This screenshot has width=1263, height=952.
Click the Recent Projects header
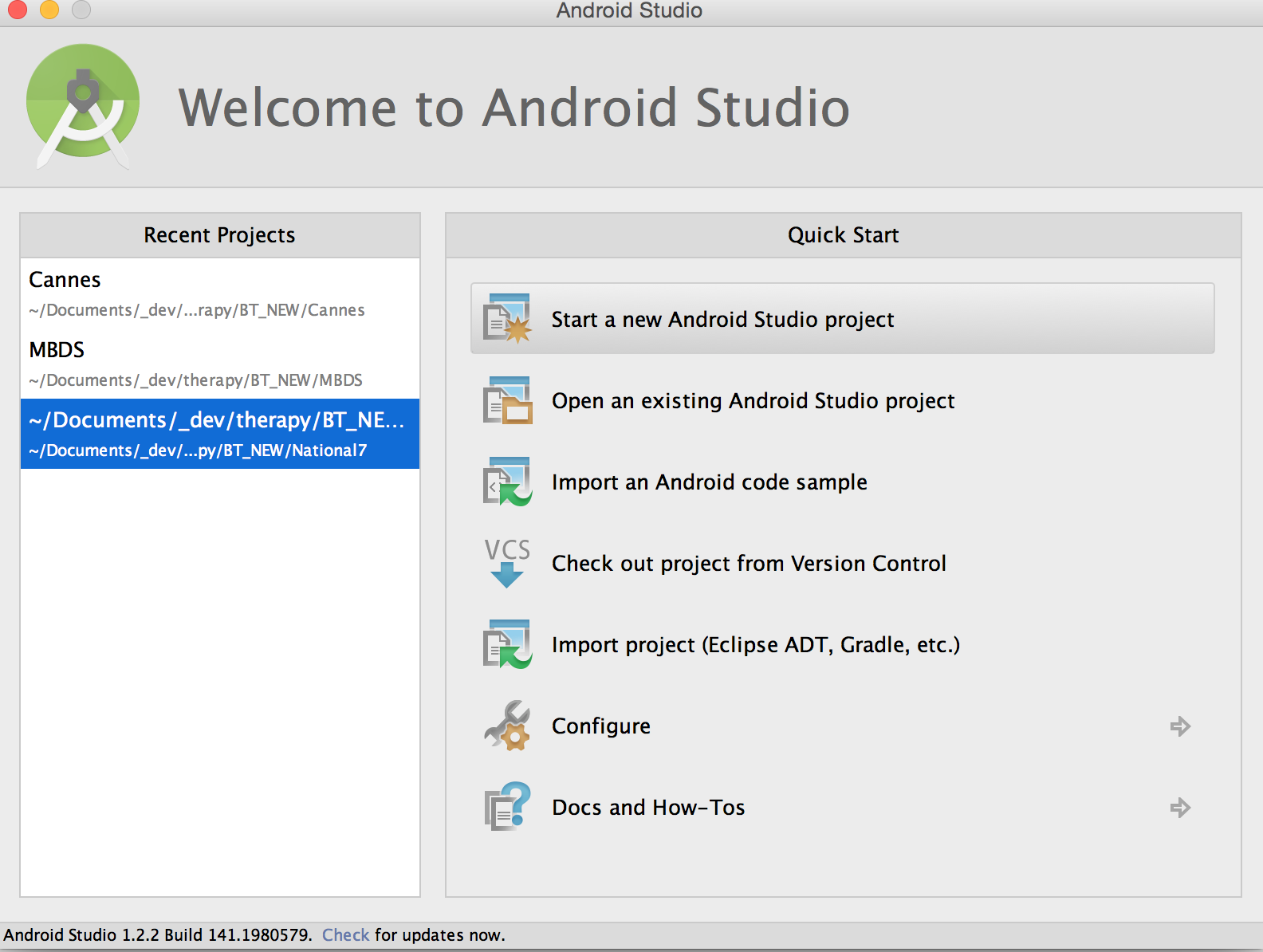(220, 235)
